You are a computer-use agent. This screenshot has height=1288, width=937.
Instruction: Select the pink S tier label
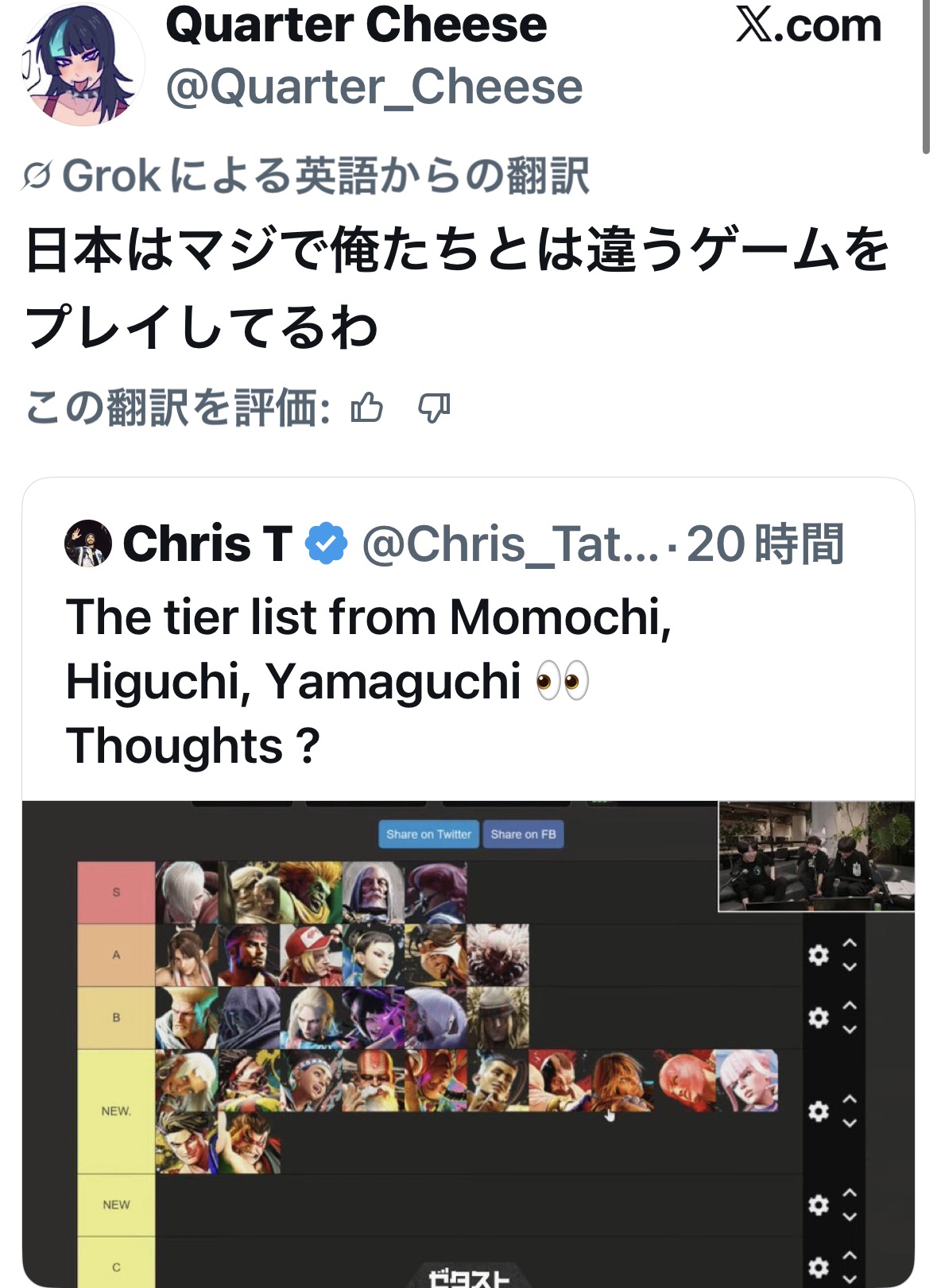click(x=116, y=892)
